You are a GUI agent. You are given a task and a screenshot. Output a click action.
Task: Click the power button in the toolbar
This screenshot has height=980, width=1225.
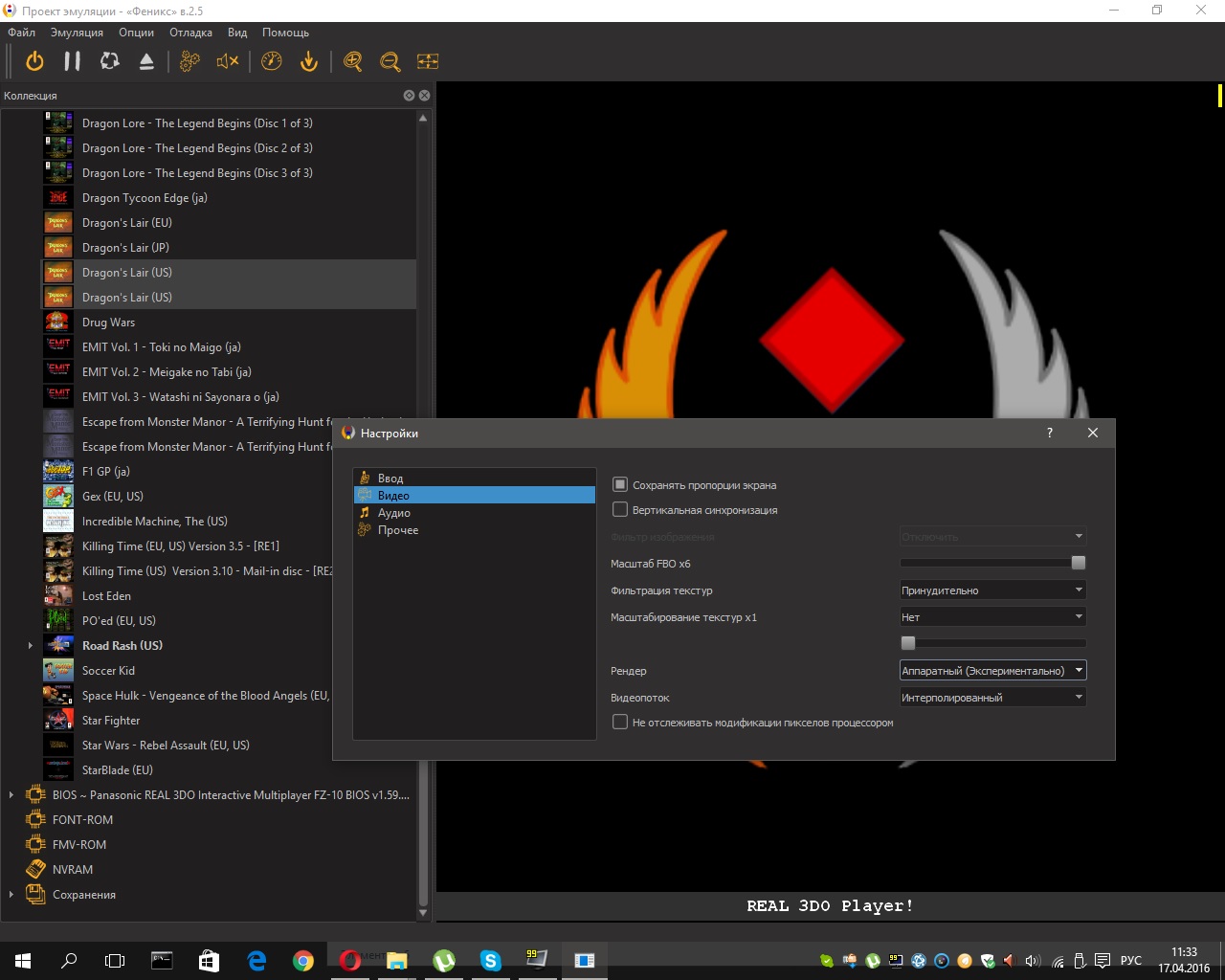pos(34,61)
